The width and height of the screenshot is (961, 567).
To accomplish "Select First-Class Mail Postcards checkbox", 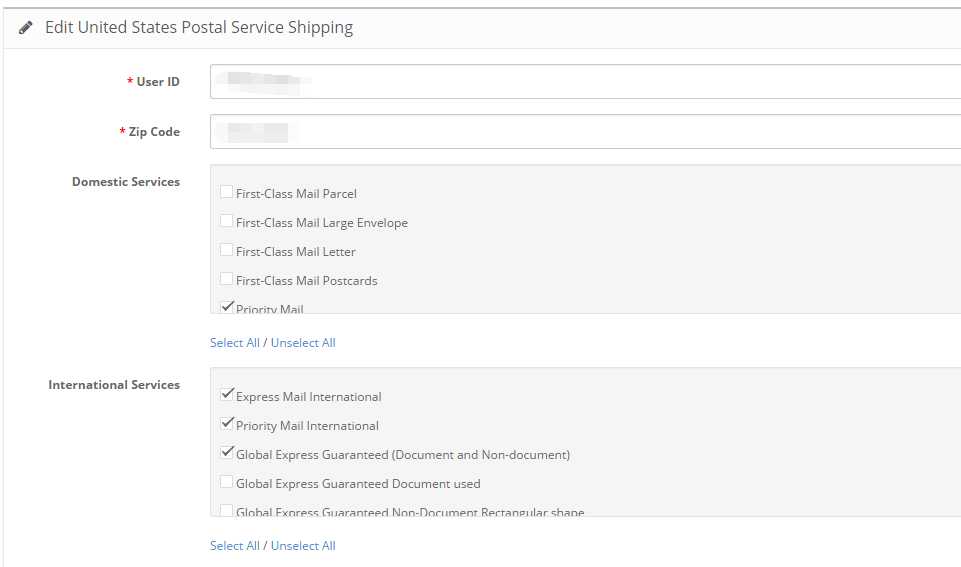I will pyautogui.click(x=226, y=279).
